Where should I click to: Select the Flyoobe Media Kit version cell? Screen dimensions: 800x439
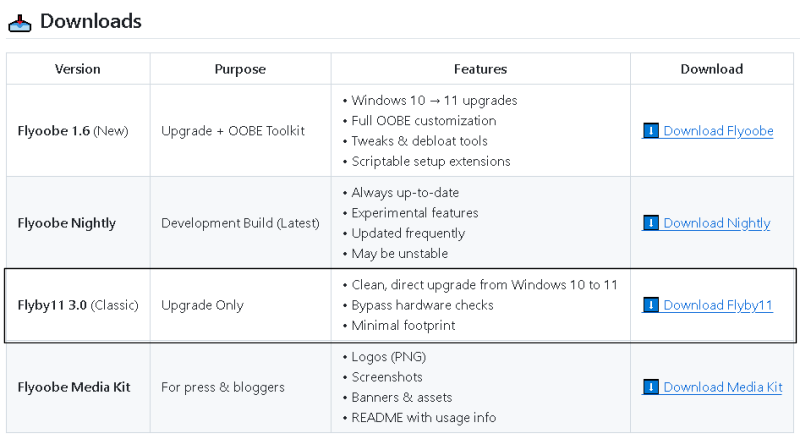[74, 387]
